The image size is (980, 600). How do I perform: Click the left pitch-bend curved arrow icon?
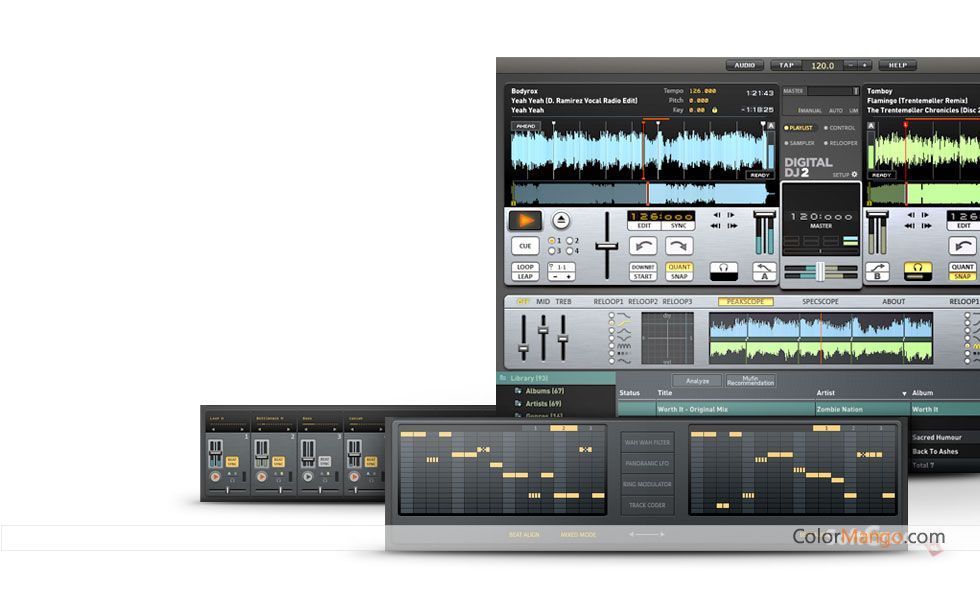(x=643, y=245)
